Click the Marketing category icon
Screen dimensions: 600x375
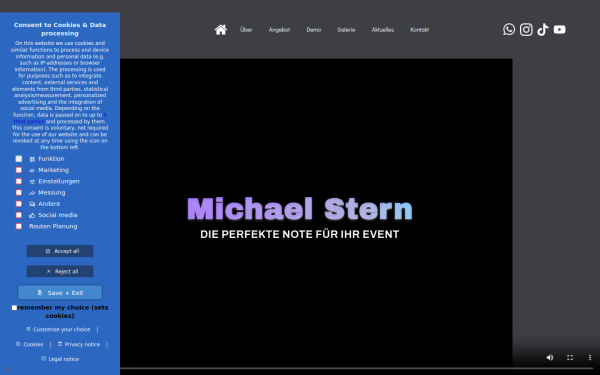[32, 170]
